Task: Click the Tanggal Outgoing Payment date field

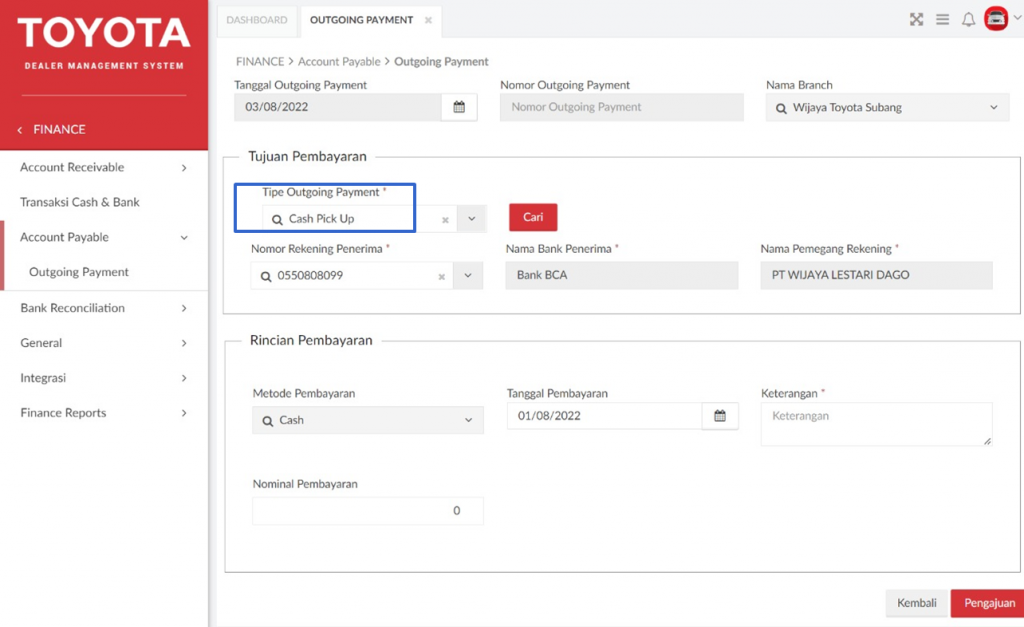Action: pos(338,107)
